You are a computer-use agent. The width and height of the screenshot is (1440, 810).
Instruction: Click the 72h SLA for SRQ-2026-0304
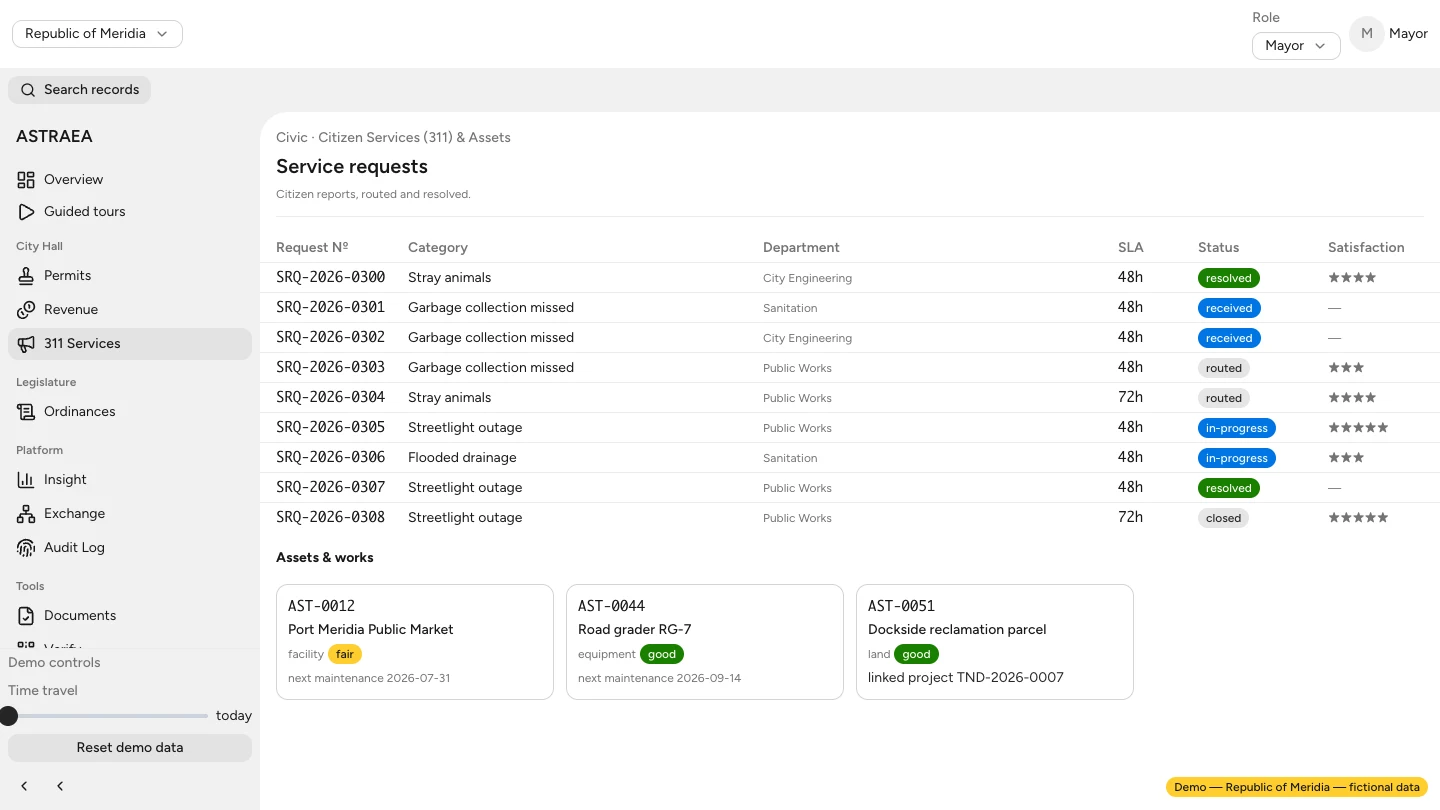(x=1130, y=397)
